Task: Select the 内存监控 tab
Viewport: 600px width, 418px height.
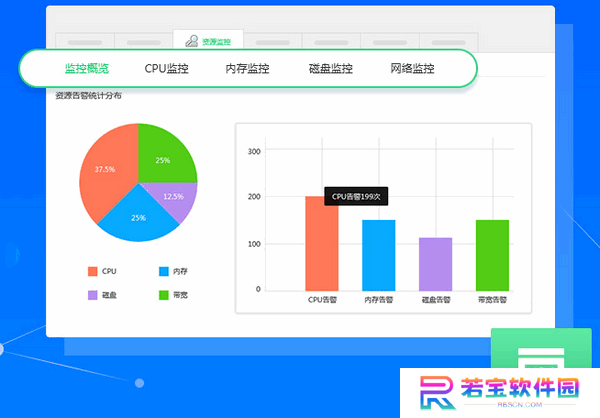Action: pyautogui.click(x=247, y=69)
